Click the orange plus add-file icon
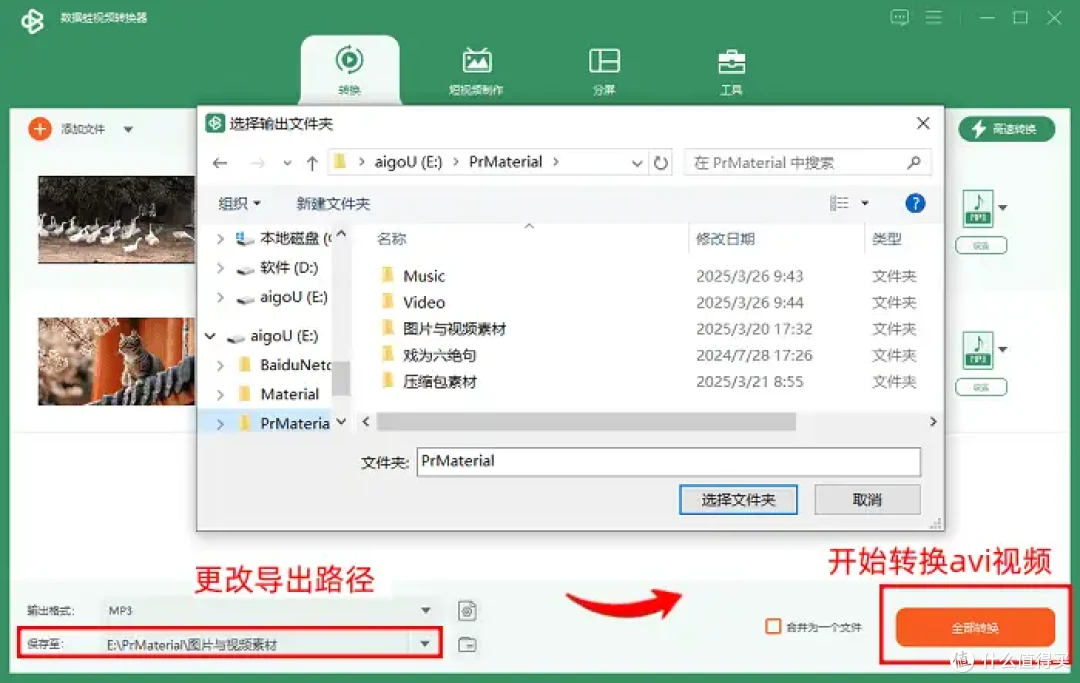 (x=40, y=129)
